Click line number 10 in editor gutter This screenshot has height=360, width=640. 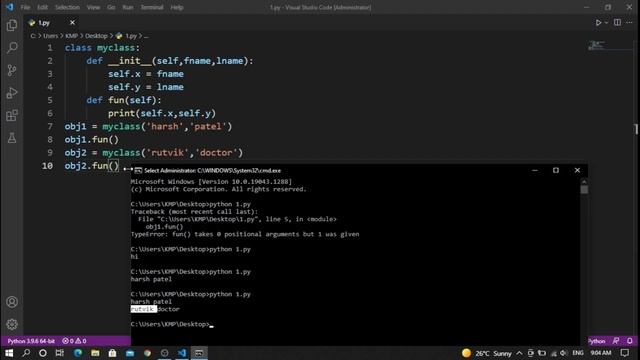47,166
